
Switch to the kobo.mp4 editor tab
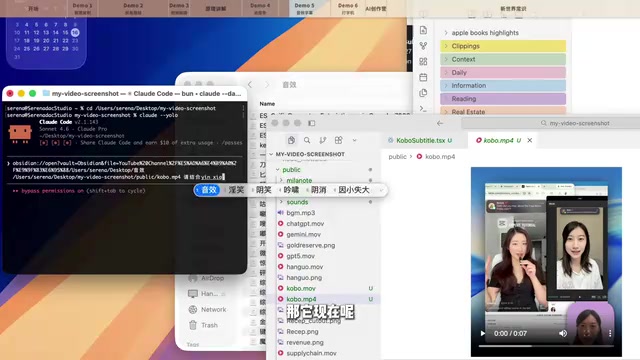pos(498,140)
